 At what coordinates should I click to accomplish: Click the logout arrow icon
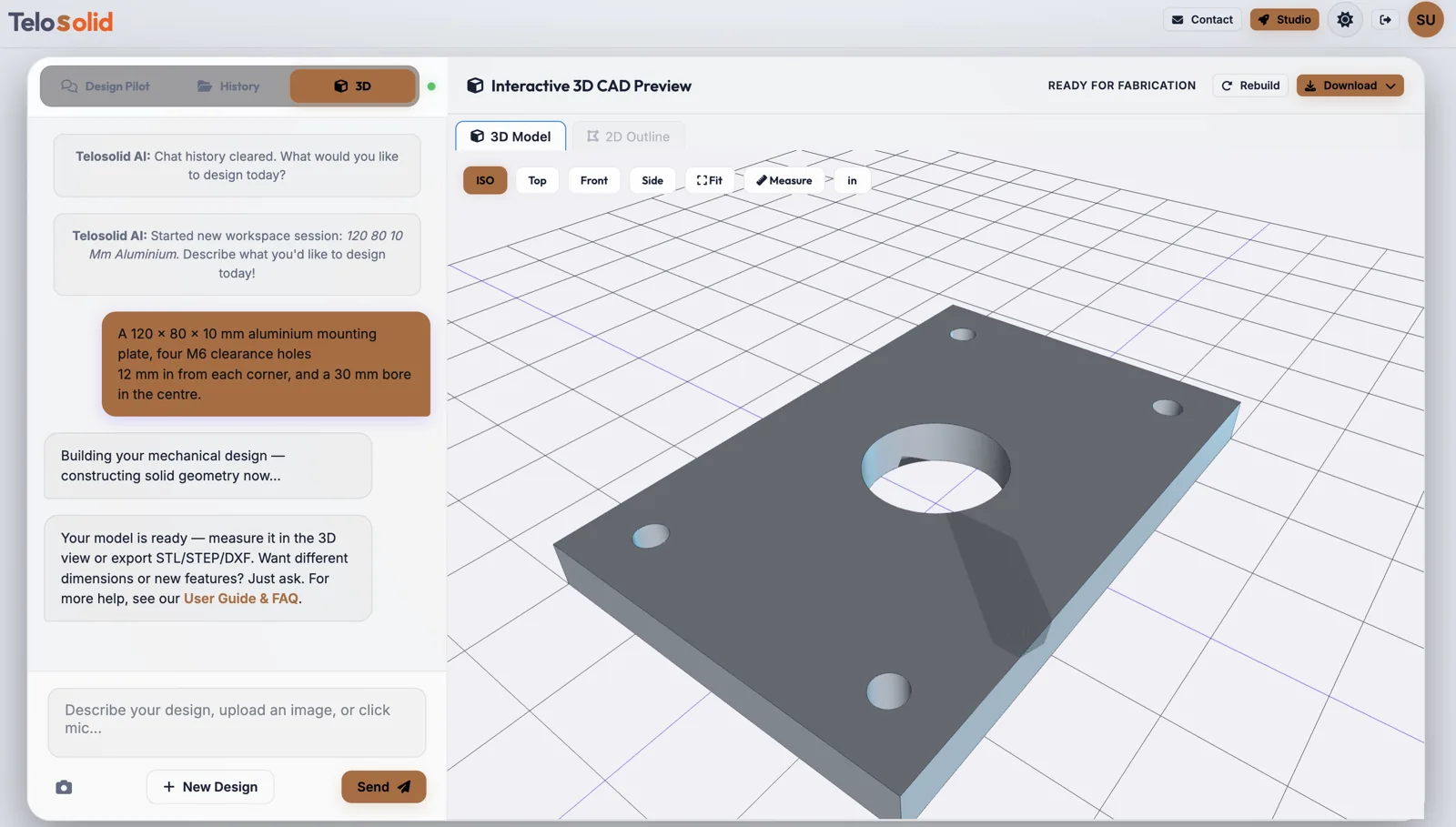[1385, 19]
